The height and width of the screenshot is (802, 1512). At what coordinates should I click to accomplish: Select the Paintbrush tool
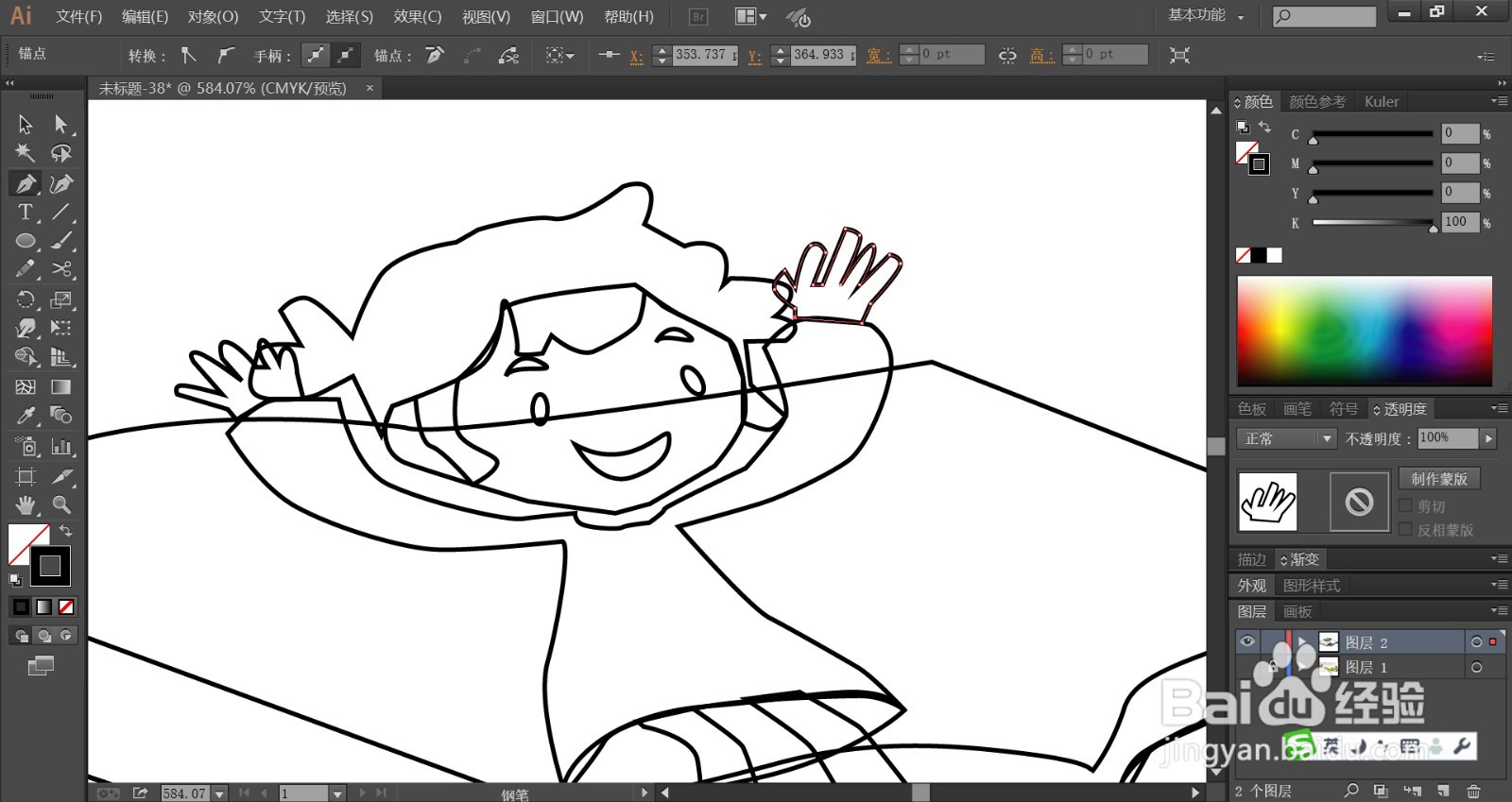[x=61, y=241]
